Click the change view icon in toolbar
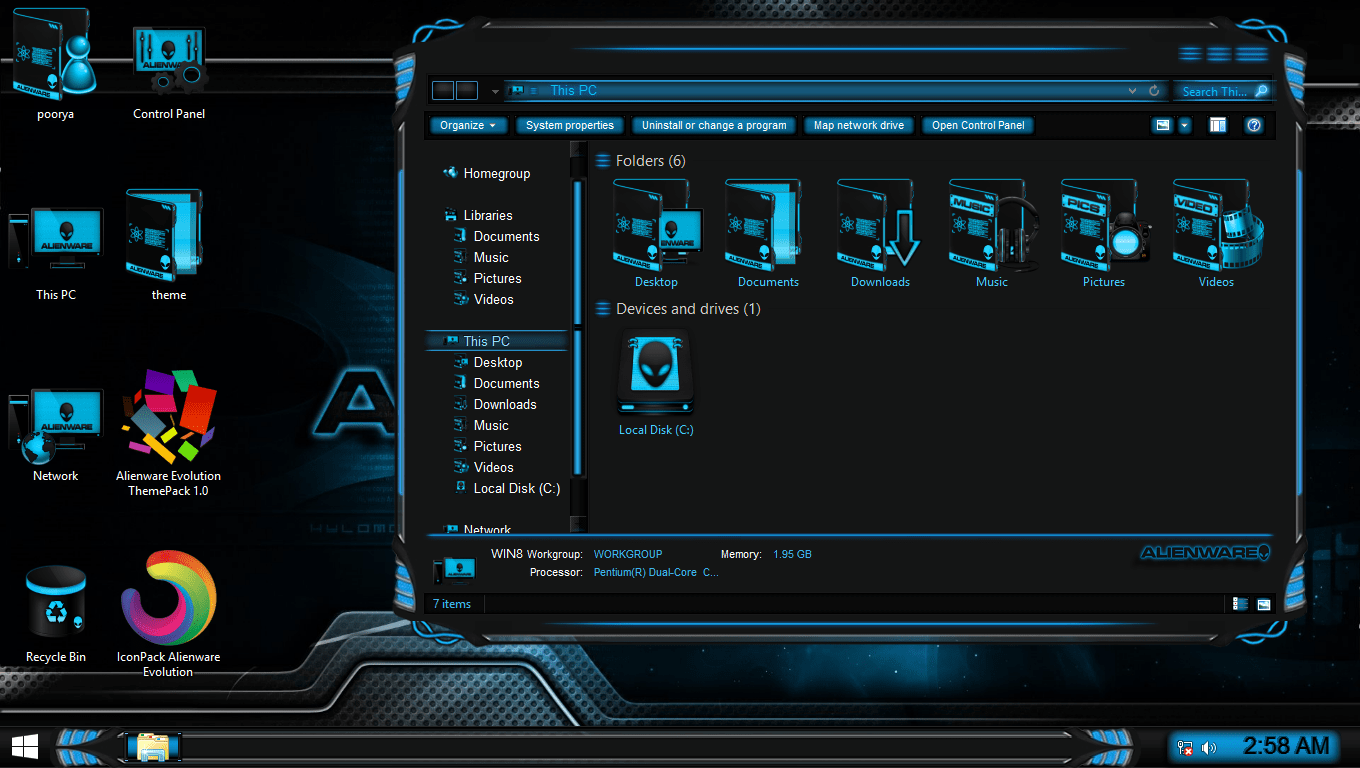Screen dimensions: 1360x768 [1162, 125]
